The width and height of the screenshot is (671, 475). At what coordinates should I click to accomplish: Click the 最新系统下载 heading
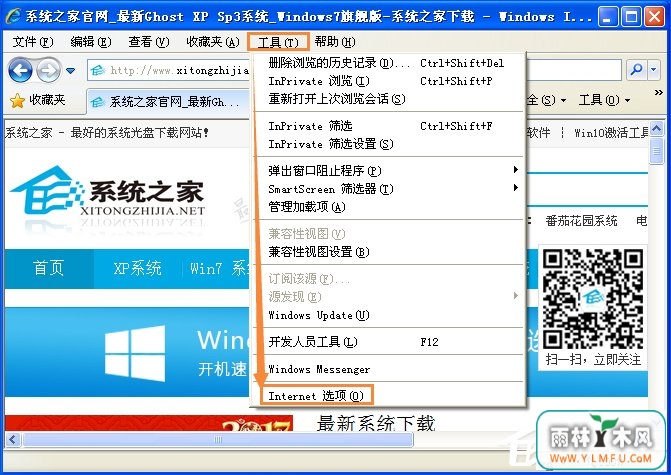[x=375, y=424]
